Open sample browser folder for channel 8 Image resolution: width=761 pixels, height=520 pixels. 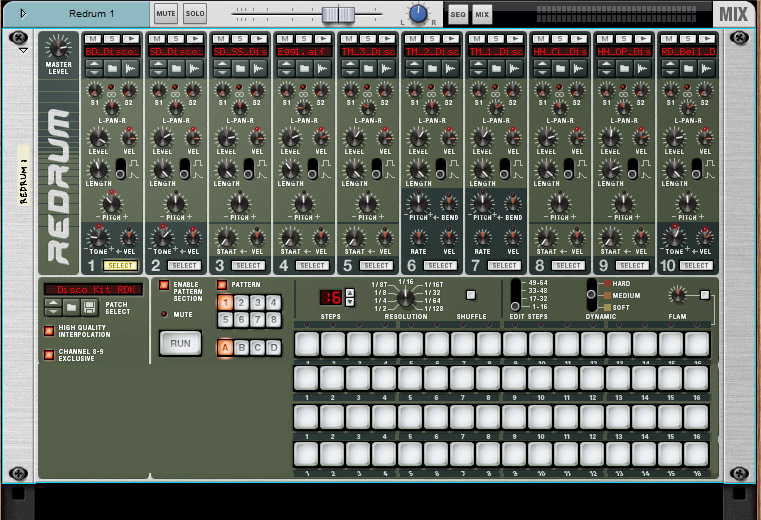[560, 68]
